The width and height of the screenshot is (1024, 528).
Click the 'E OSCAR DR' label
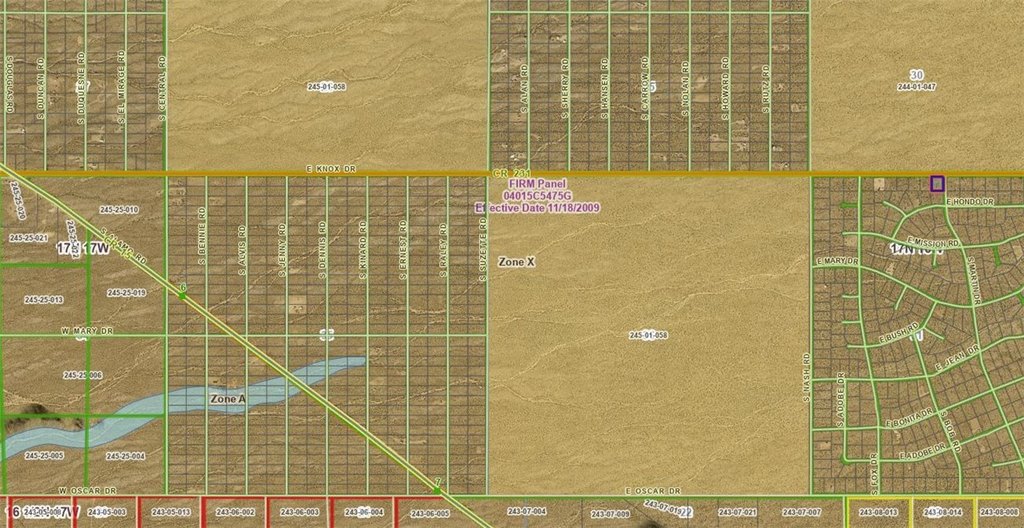[x=653, y=491]
